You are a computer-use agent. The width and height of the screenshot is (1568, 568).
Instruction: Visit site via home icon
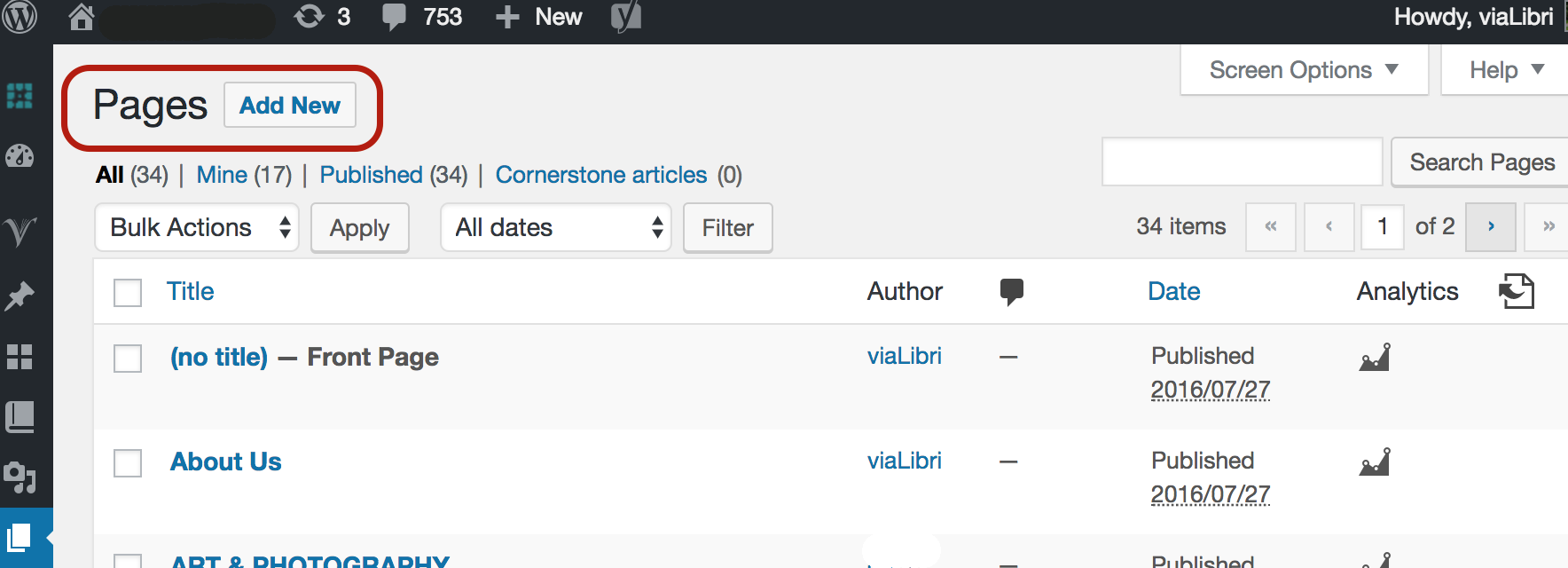pyautogui.click(x=81, y=17)
